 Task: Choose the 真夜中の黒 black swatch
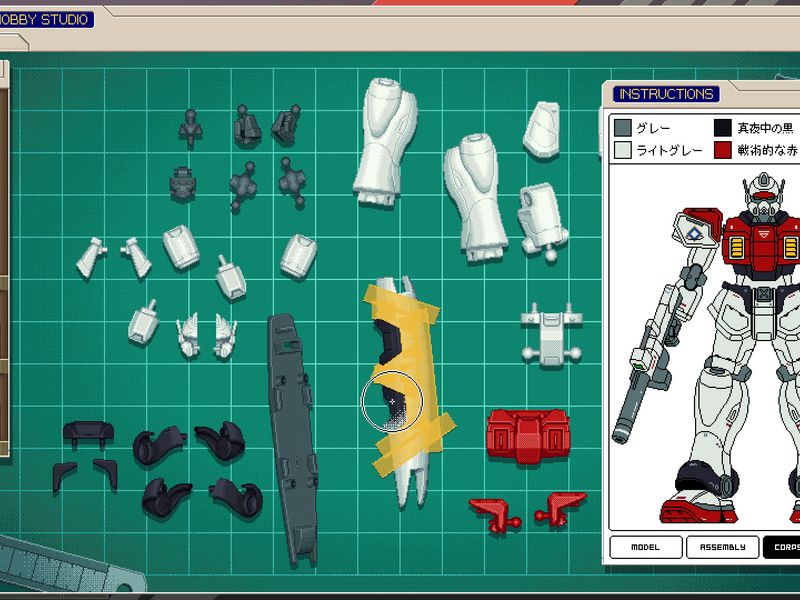pyautogui.click(x=722, y=128)
